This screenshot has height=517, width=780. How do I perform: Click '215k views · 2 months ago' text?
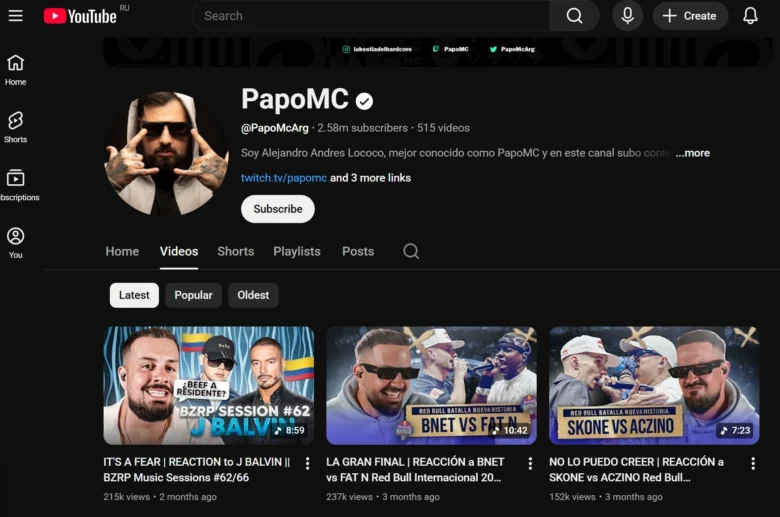point(160,497)
